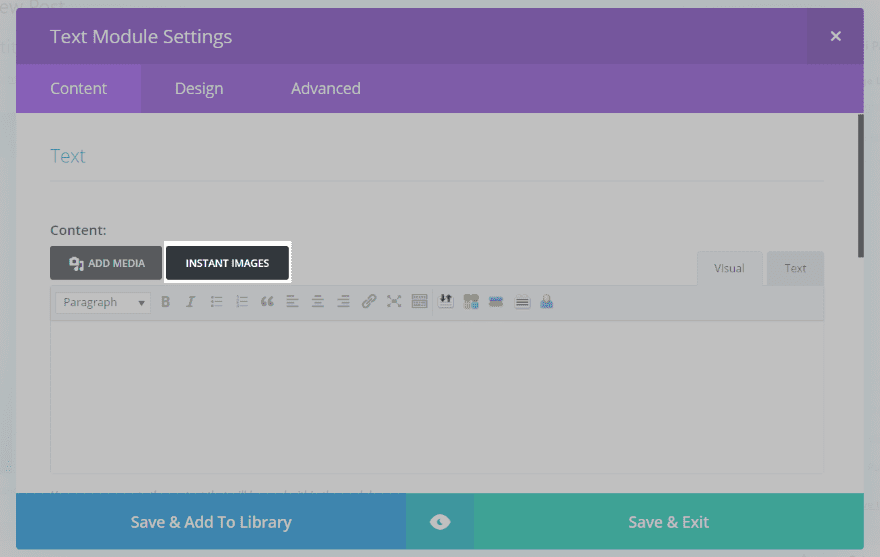
Task: Align text to the left
Action: (x=293, y=302)
